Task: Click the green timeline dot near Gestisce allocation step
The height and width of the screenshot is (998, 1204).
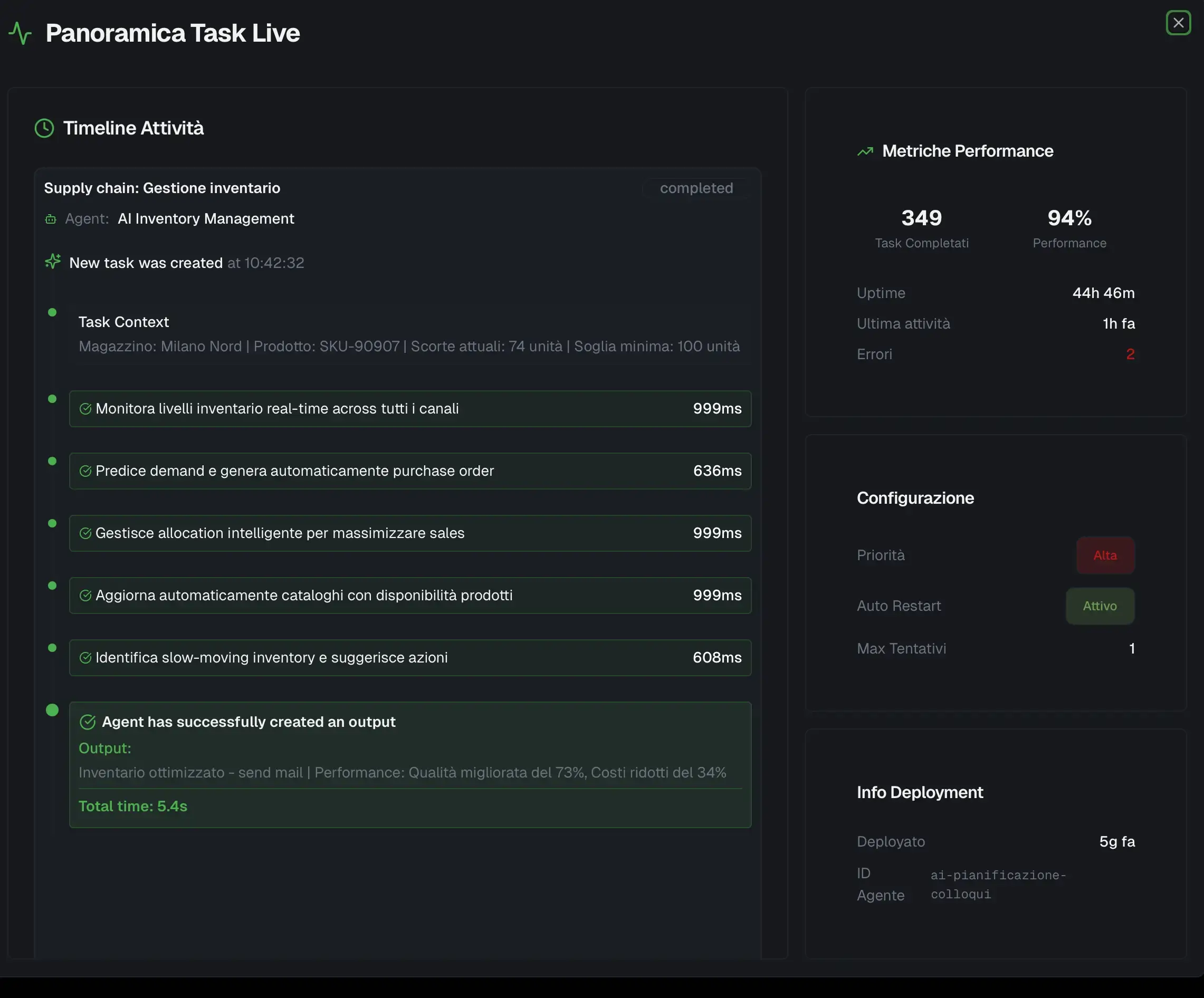Action: [52, 523]
